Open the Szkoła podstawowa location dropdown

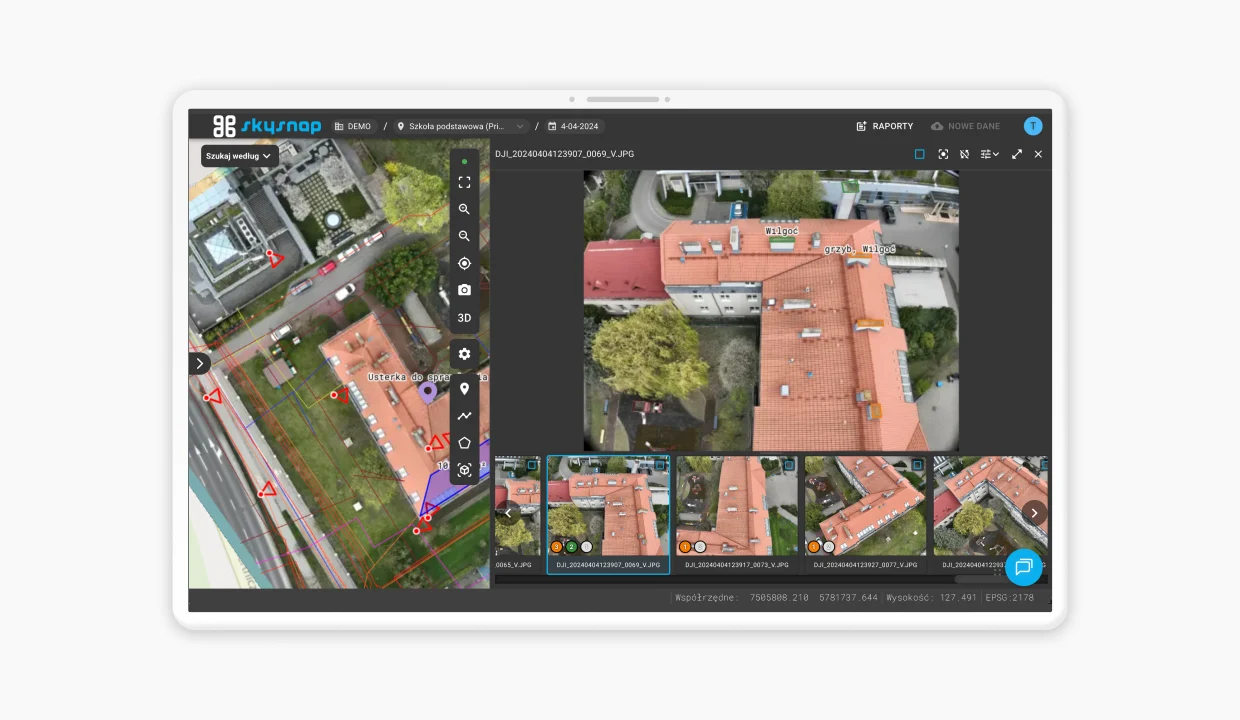point(461,127)
